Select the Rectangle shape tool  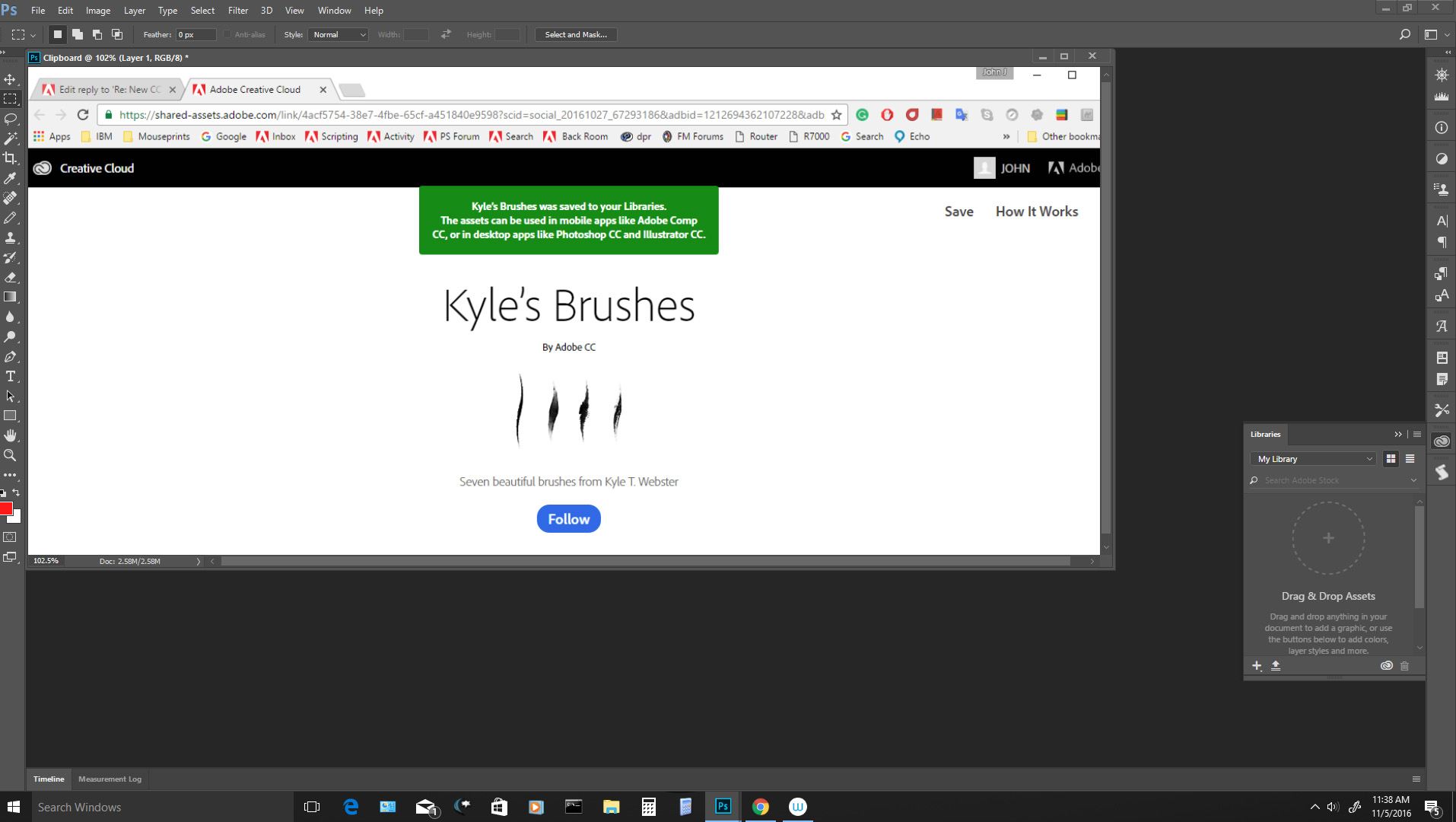point(10,416)
